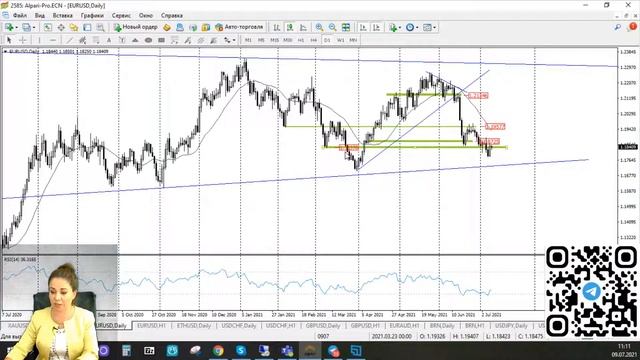Viewport: 640px width, 360px height.
Task: Open the red notification badge icon
Action: [632, 27]
